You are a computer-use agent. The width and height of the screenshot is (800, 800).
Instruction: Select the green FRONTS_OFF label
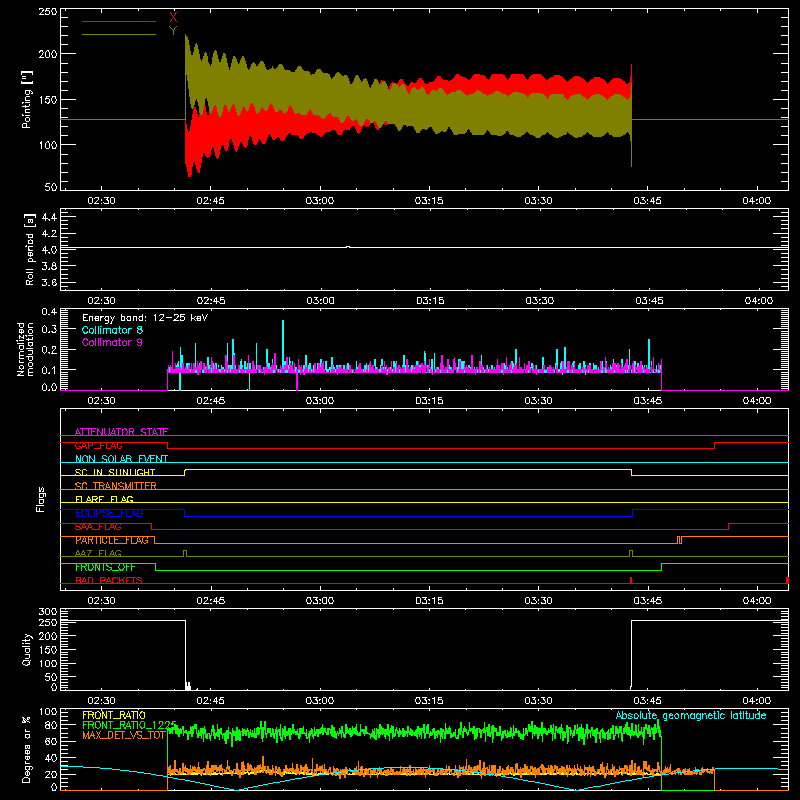coord(105,567)
